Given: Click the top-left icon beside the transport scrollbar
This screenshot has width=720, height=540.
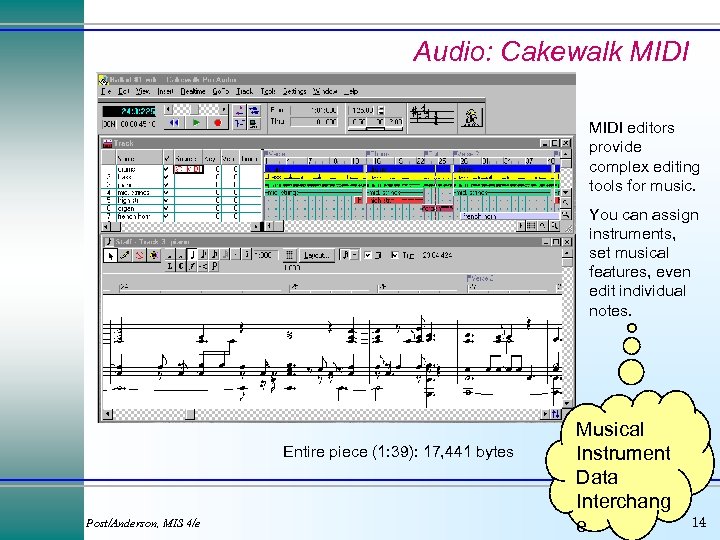Looking at the screenshot, I should (x=239, y=110).
